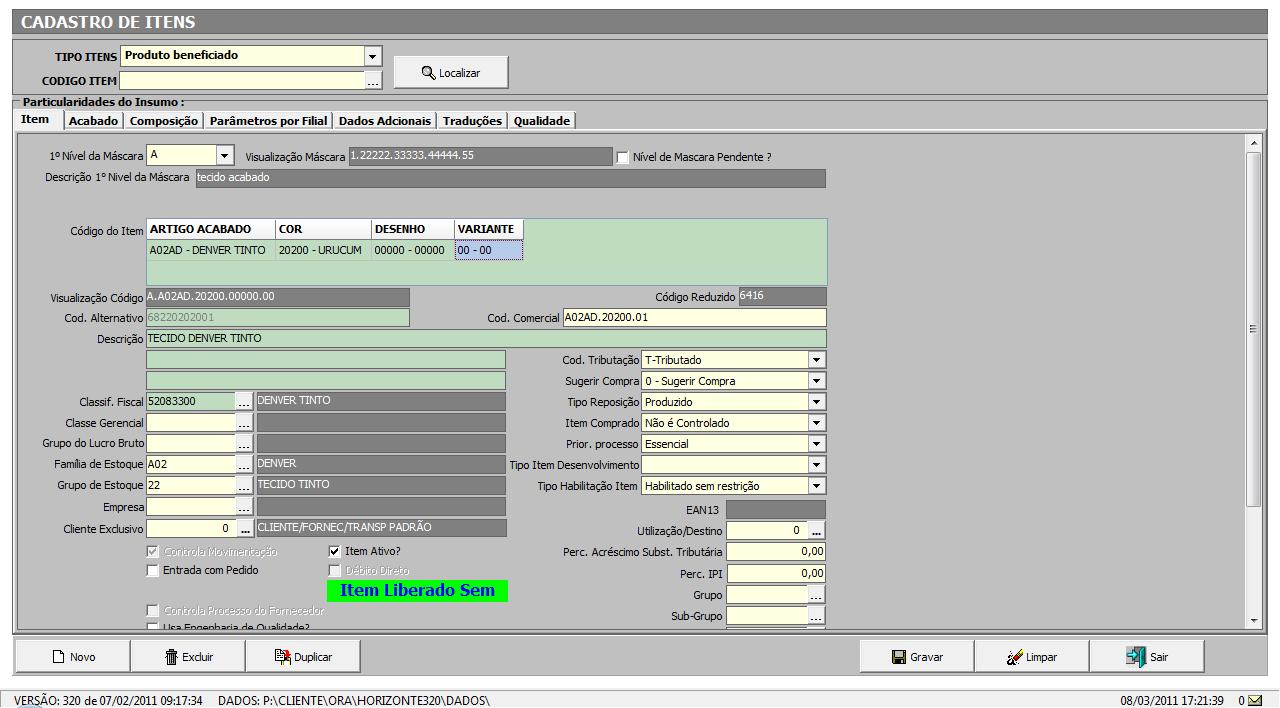Toggle the Item Ativo checkbox
This screenshot has width=1280, height=708.
click(x=335, y=551)
